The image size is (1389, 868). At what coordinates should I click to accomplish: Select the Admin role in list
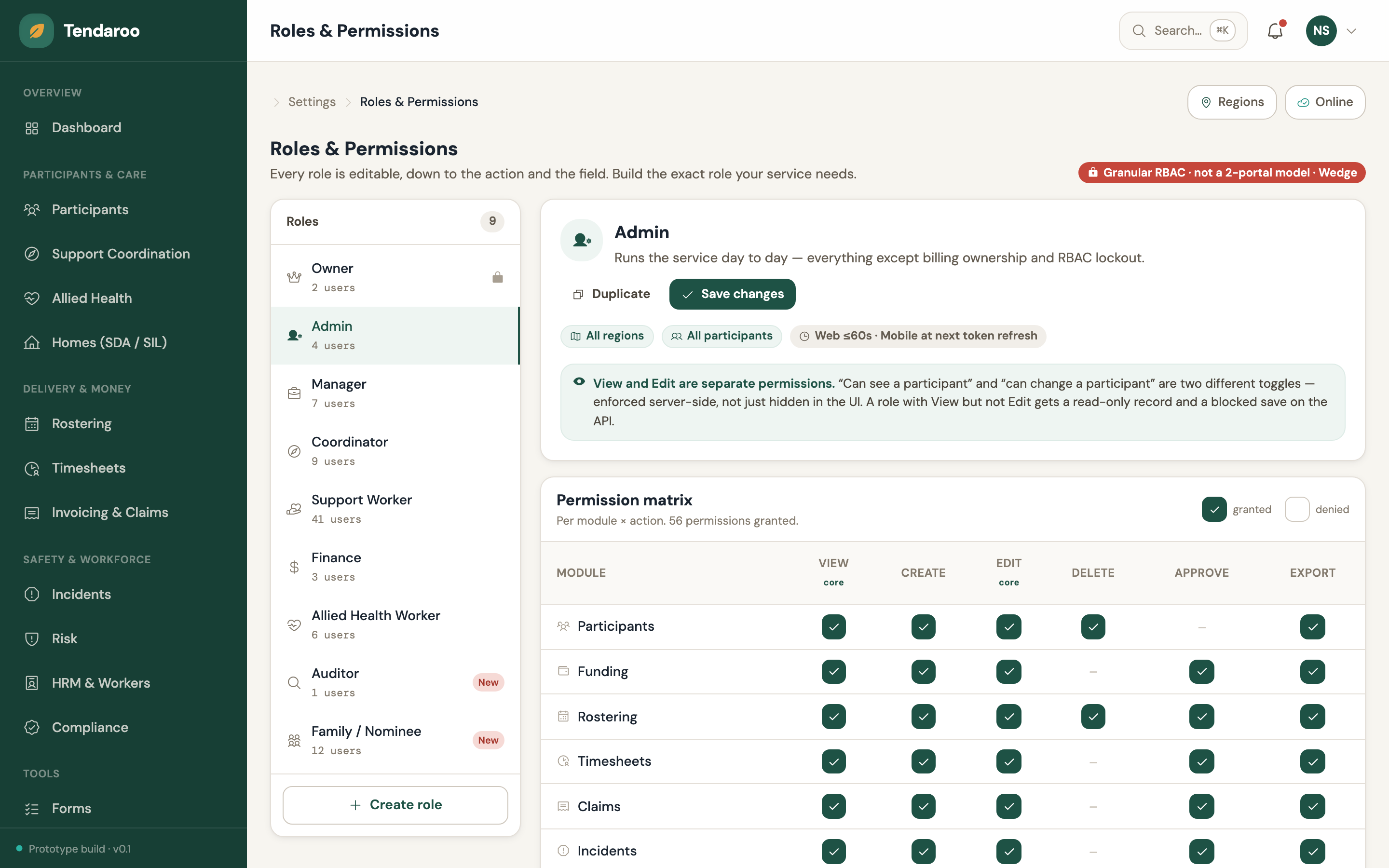395,335
